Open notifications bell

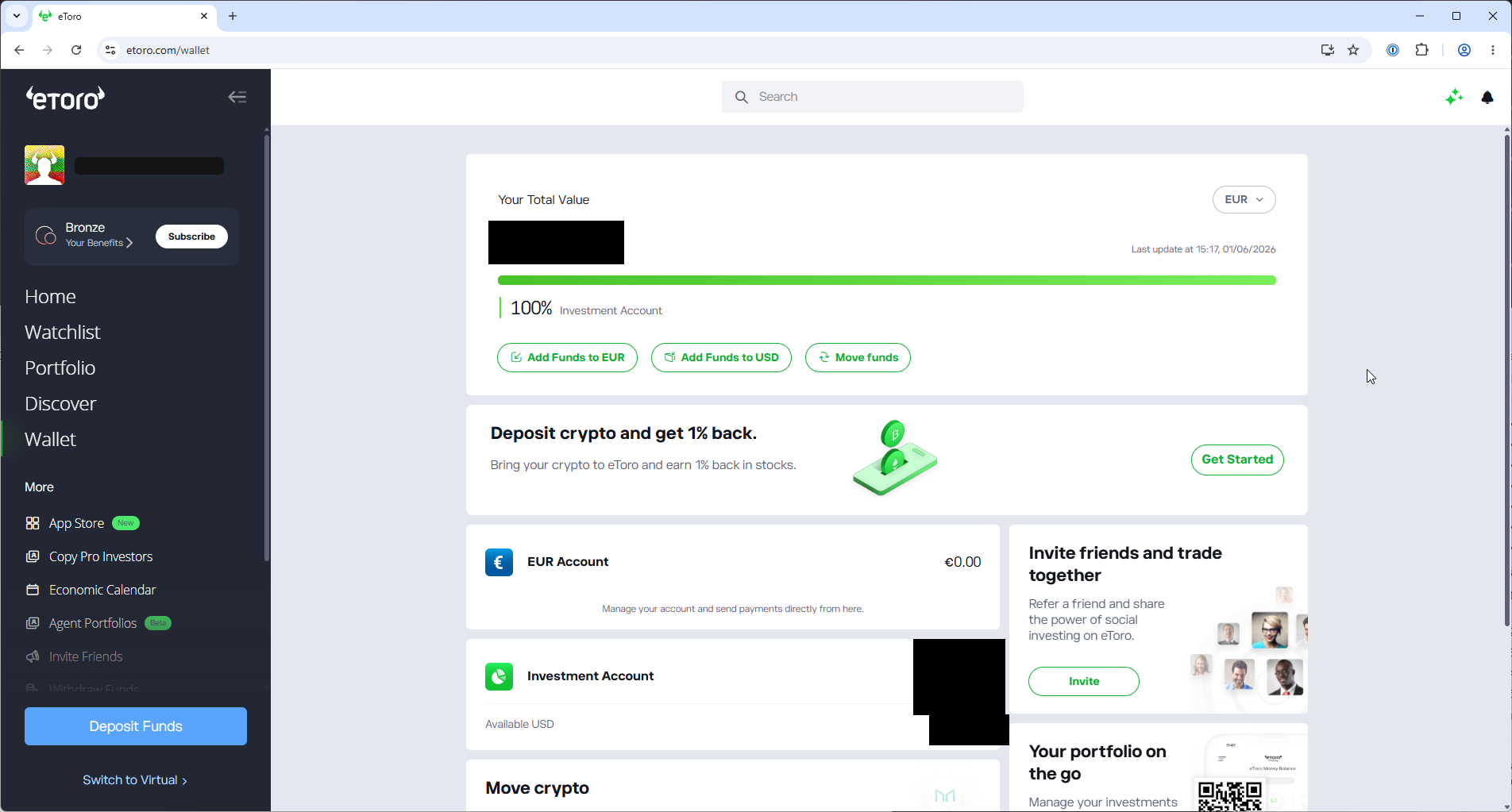point(1487,97)
